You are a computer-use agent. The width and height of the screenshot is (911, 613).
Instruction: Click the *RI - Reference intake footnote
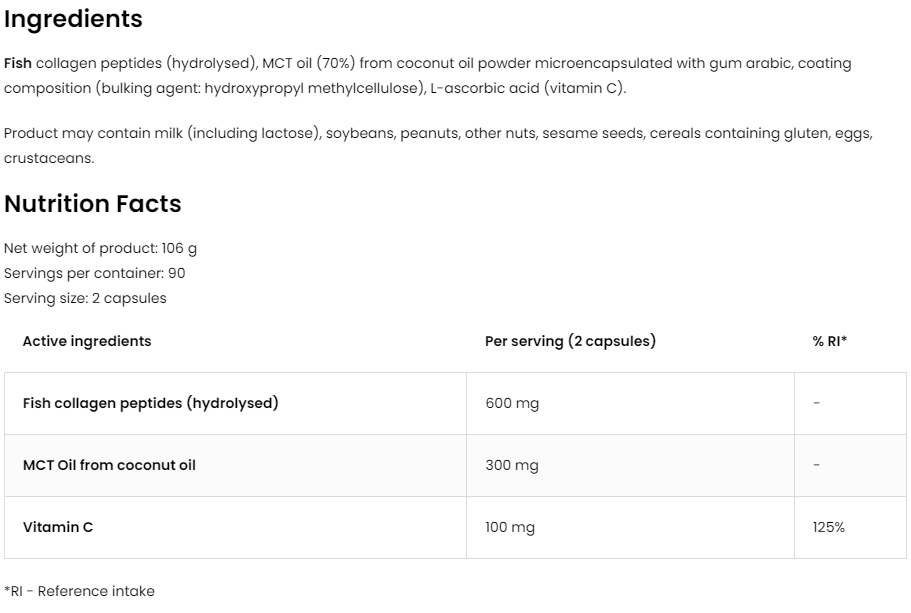pyautogui.click(x=79, y=591)
